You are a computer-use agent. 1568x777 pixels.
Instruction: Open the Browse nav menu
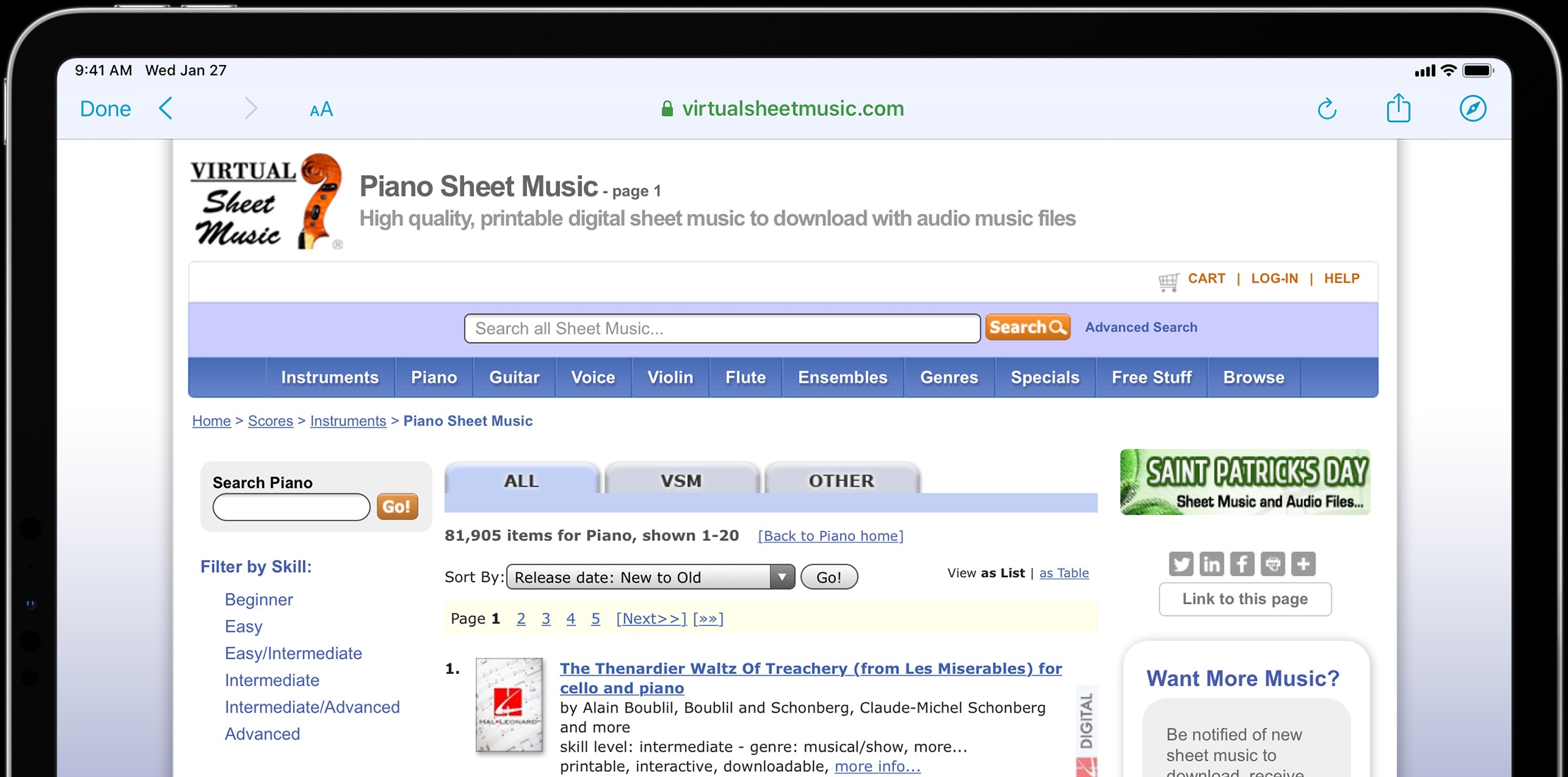pyautogui.click(x=1254, y=377)
